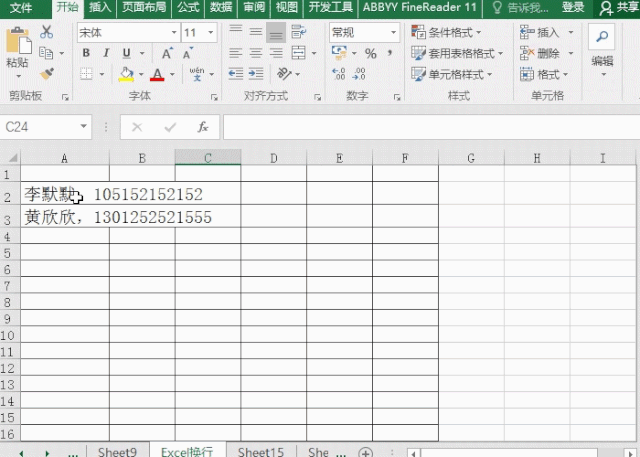Click 格式 format cells button
This screenshot has width=640, height=457.
coord(544,75)
